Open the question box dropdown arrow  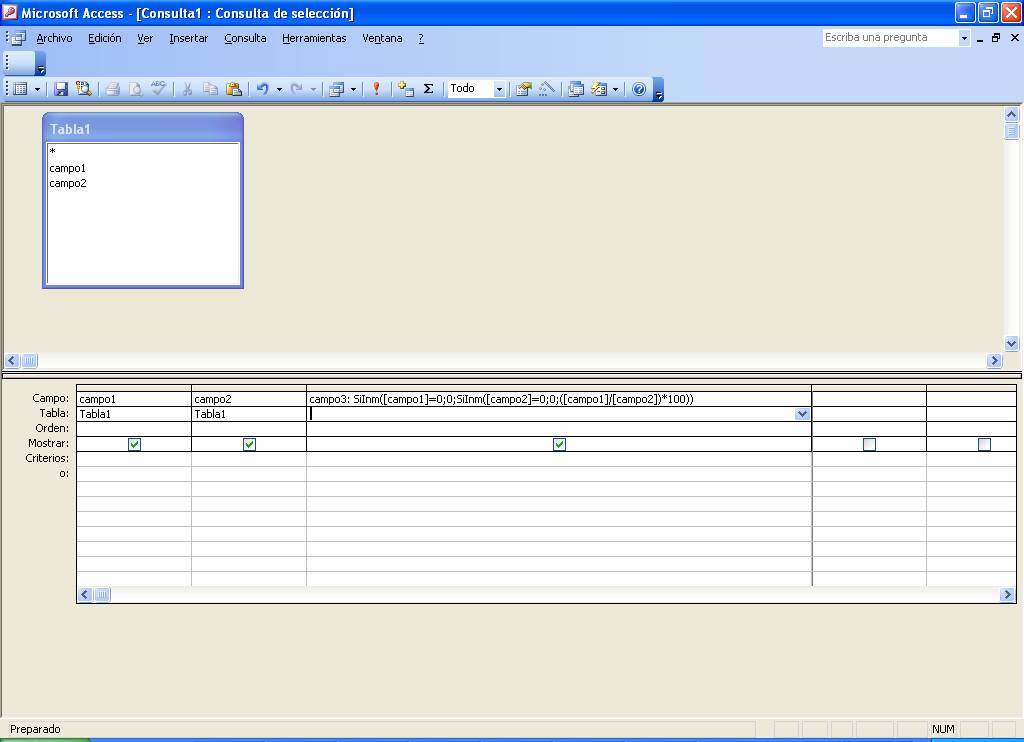click(964, 38)
